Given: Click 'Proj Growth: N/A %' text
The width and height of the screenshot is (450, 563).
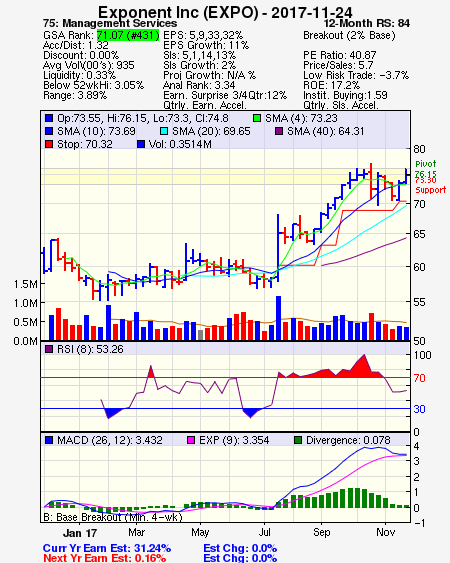Looking at the screenshot, I should 209,76.
